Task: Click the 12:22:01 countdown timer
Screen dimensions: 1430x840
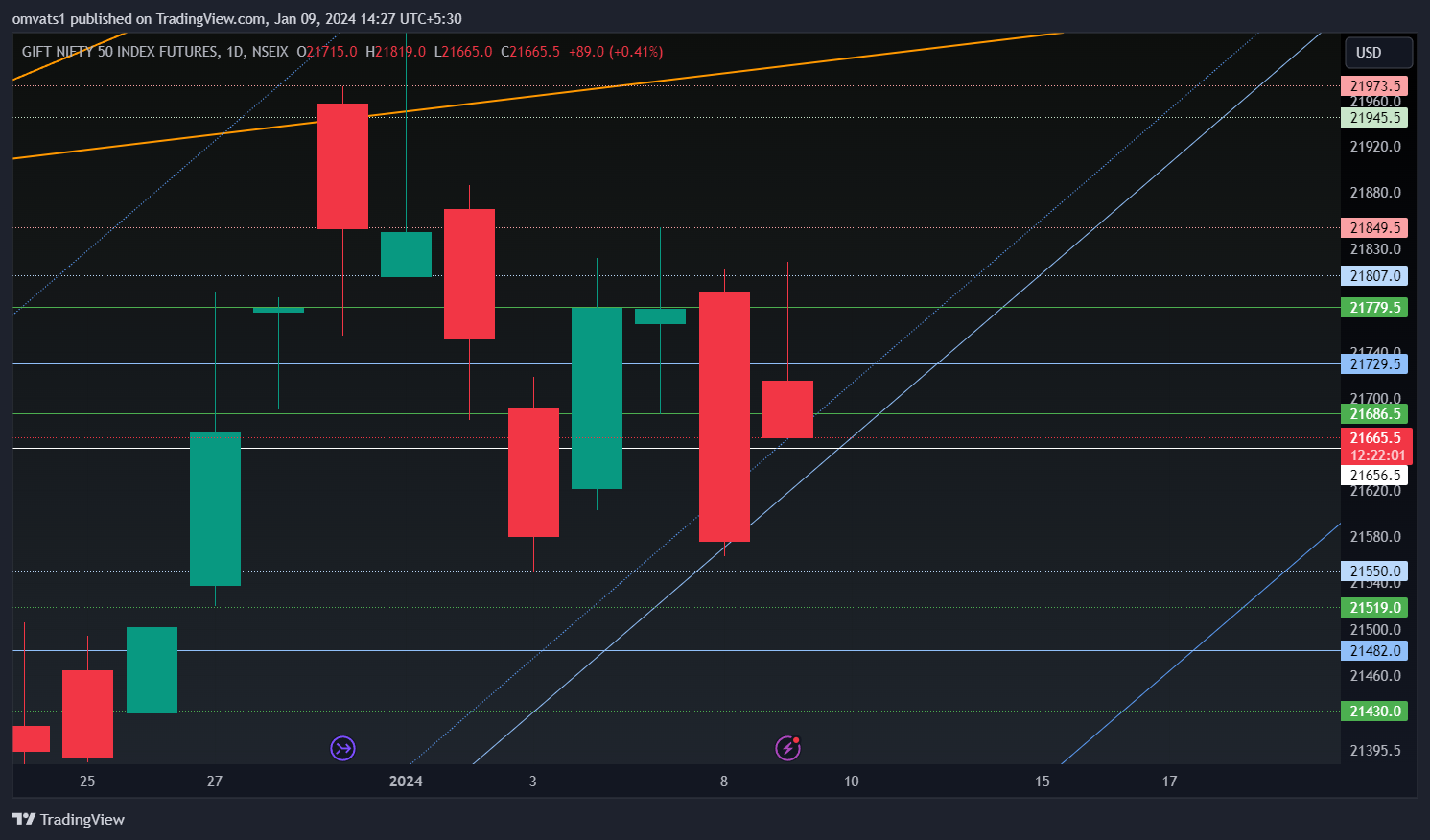Action: (x=1377, y=455)
